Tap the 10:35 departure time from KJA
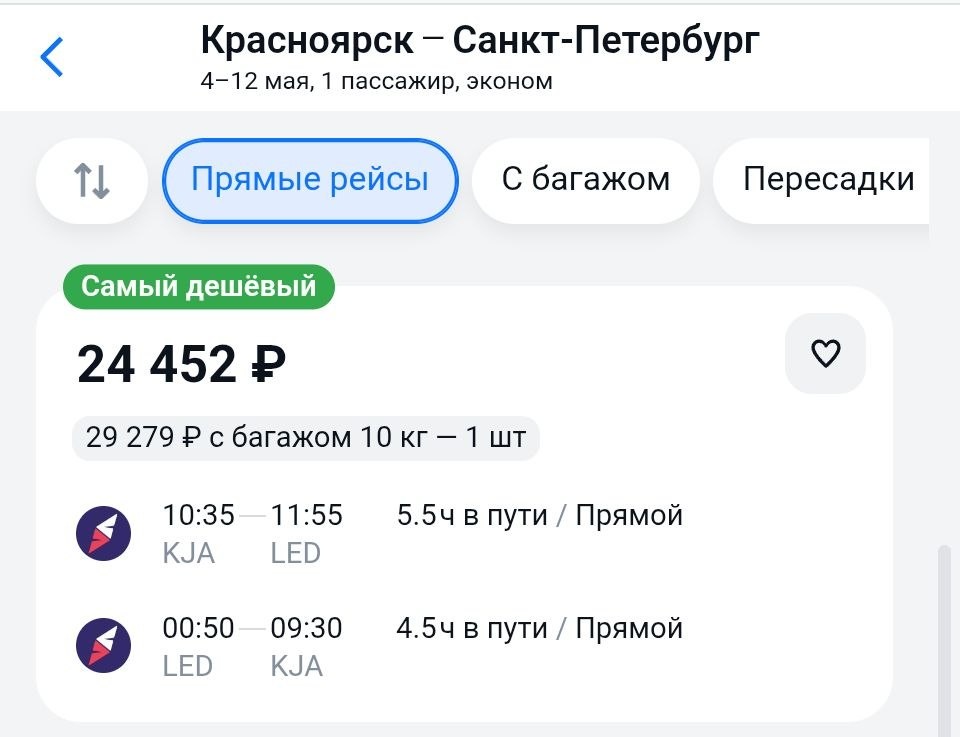 (198, 516)
